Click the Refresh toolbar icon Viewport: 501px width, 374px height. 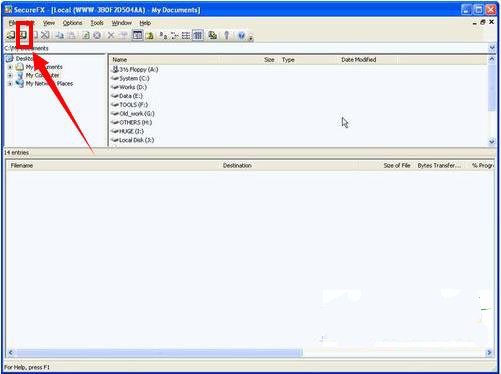[86, 35]
